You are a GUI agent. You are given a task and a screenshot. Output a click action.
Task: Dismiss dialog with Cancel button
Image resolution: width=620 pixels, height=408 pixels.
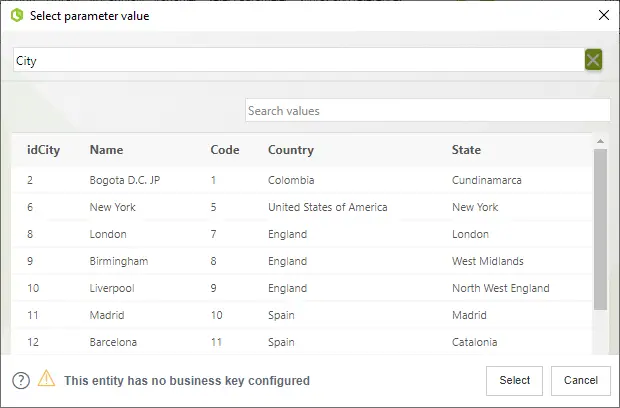pyautogui.click(x=580, y=380)
